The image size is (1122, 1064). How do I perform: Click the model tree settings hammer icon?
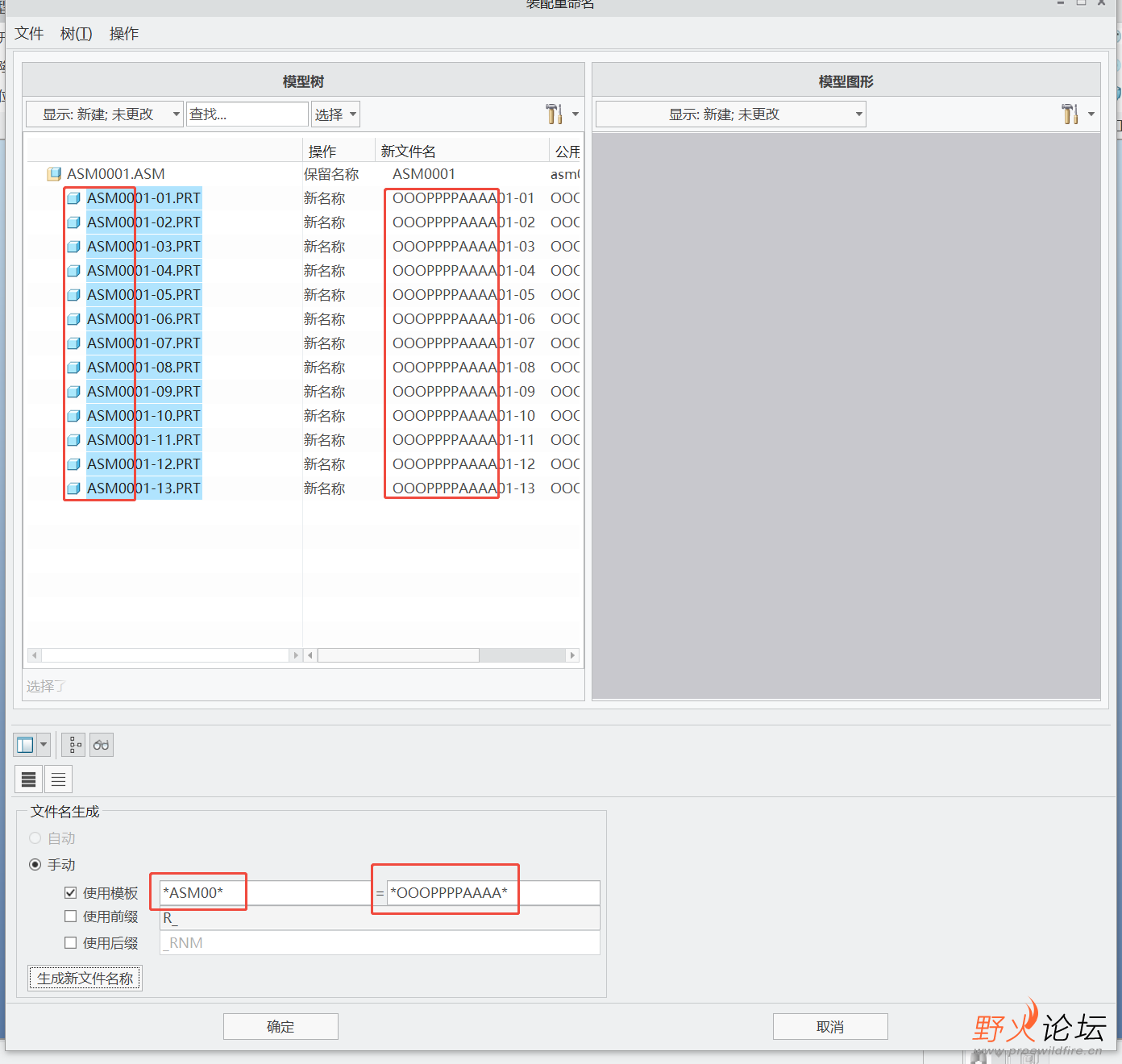[554, 114]
